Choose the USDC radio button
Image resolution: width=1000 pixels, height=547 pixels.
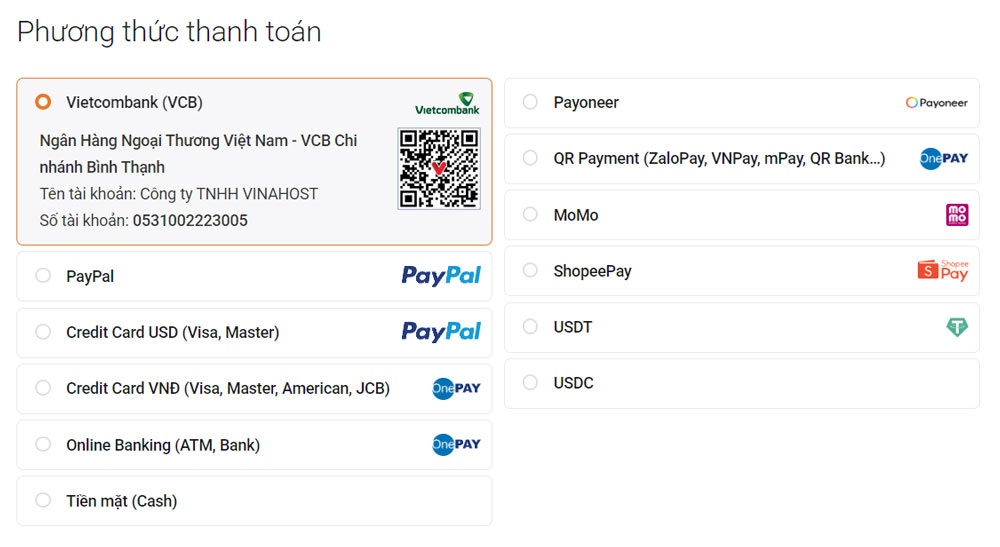[x=530, y=383]
